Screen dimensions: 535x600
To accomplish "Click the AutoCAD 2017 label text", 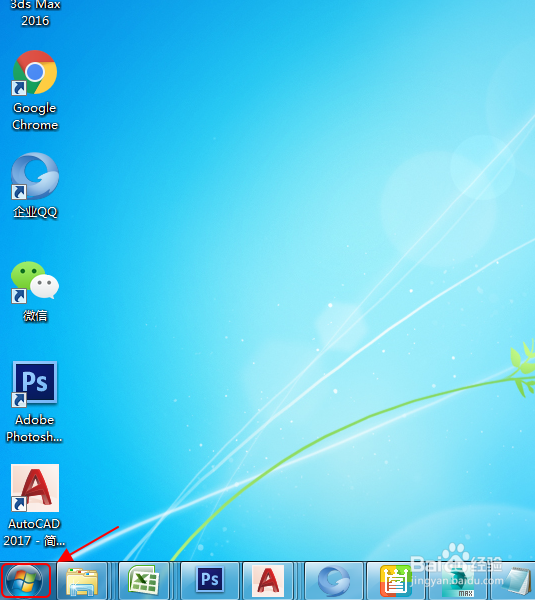I will tap(34, 532).
